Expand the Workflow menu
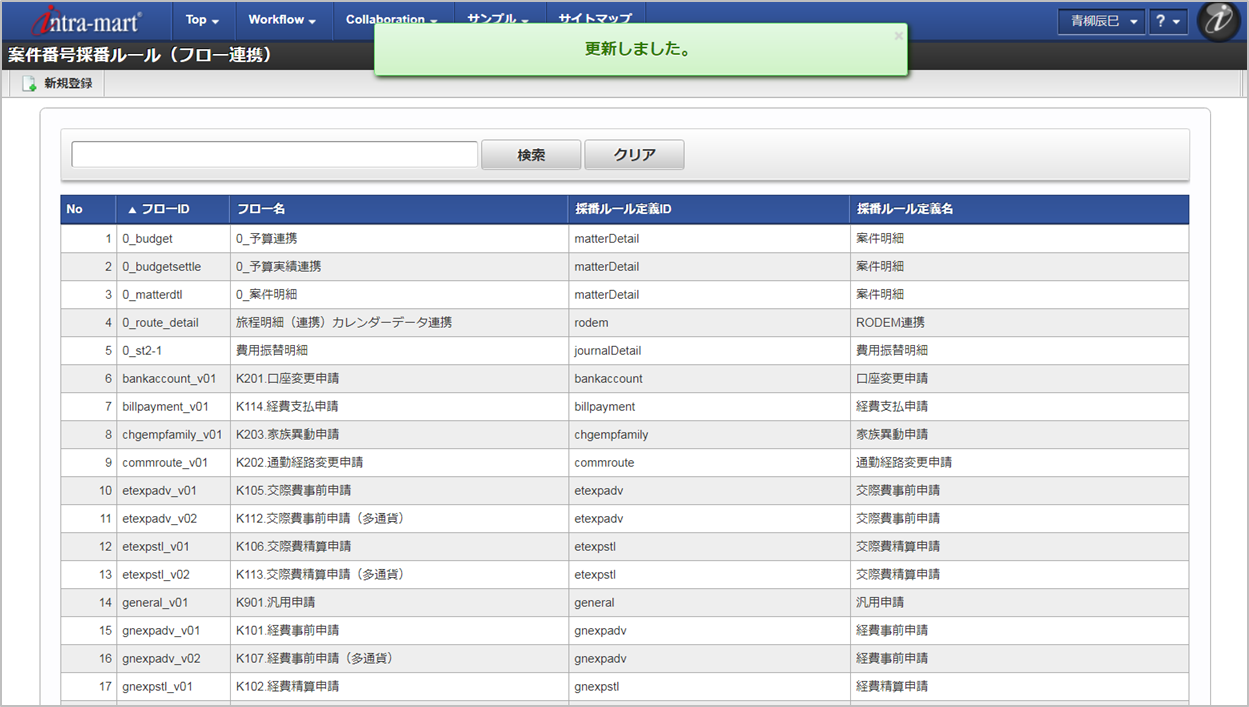The width and height of the screenshot is (1249, 707). pos(282,20)
